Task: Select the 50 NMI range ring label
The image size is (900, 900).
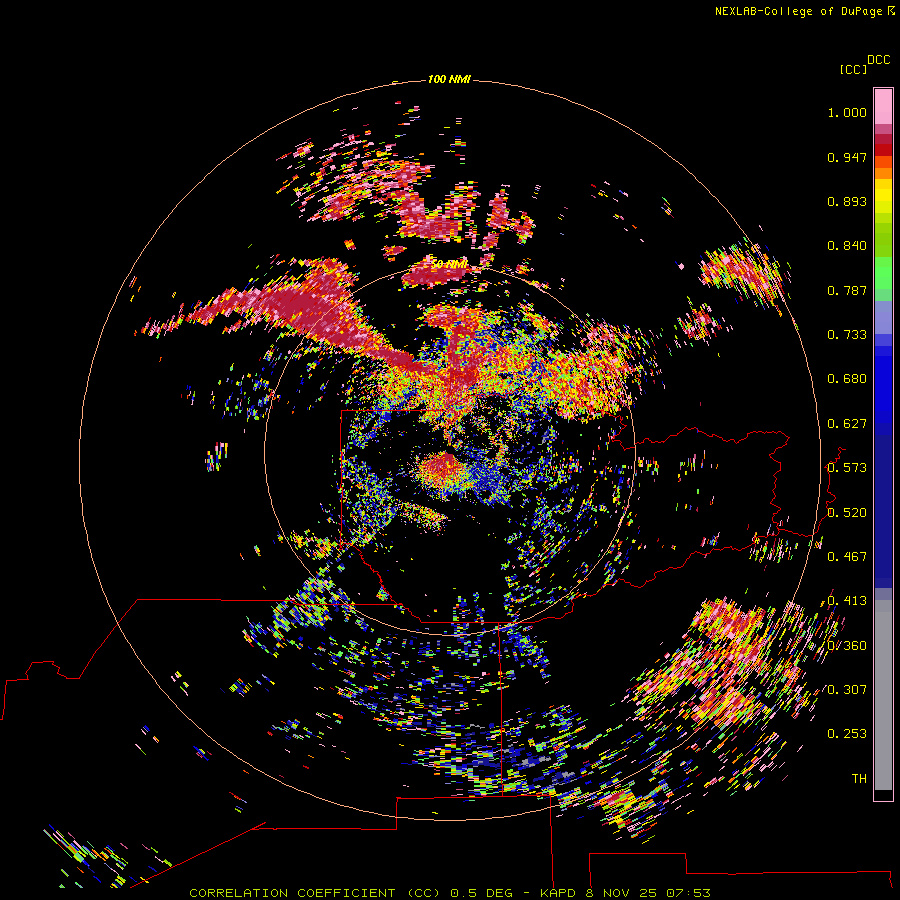Action: [x=449, y=264]
